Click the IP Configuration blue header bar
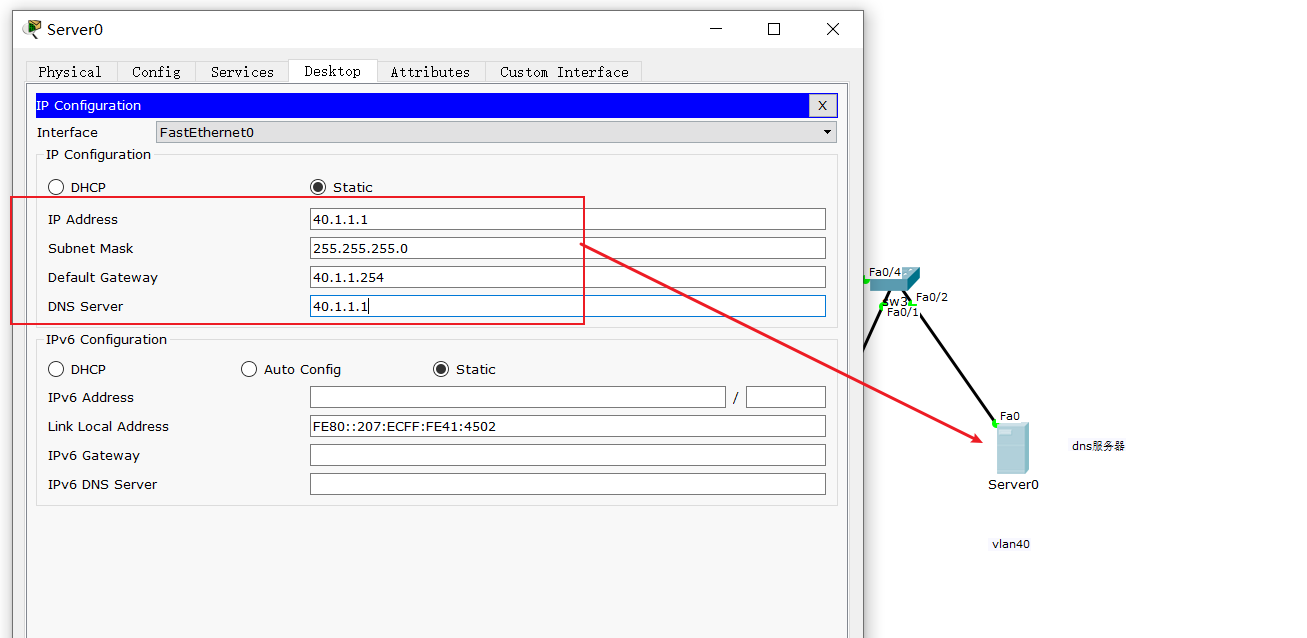Image resolution: width=1307 pixels, height=638 pixels. 422,105
